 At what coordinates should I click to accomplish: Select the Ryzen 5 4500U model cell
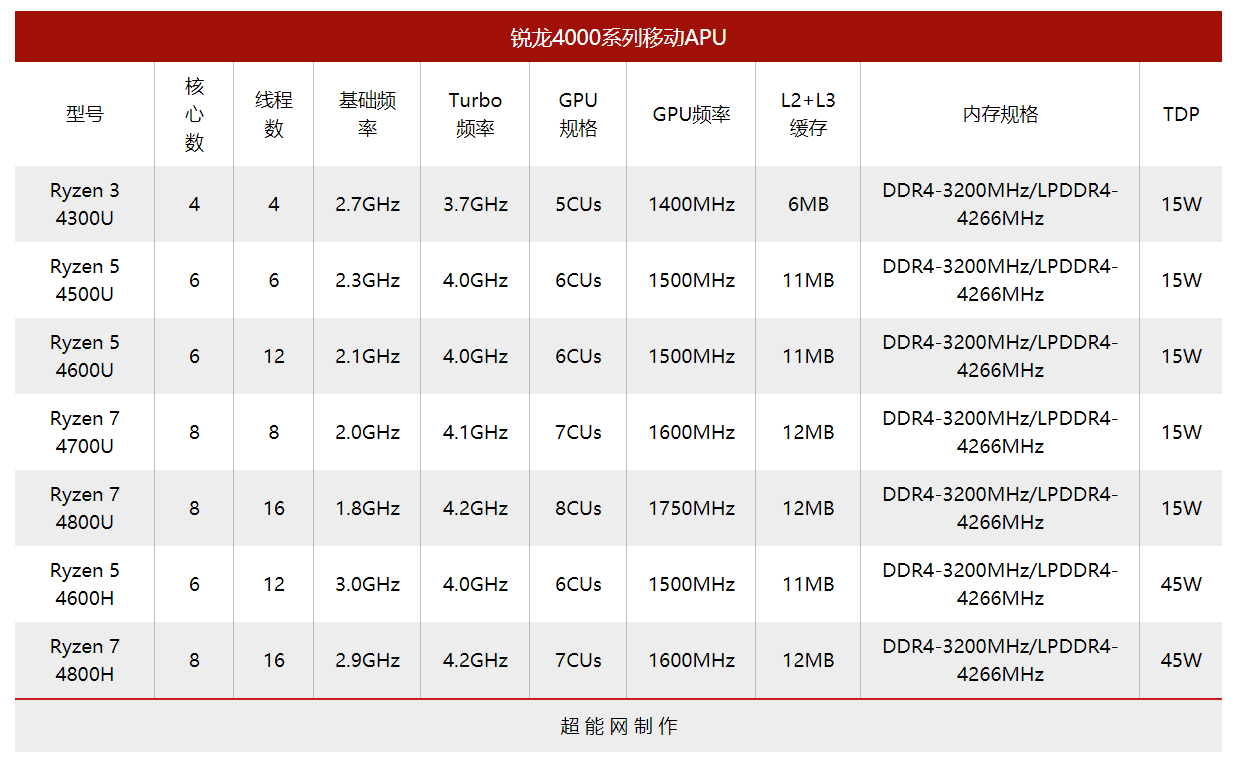85,280
